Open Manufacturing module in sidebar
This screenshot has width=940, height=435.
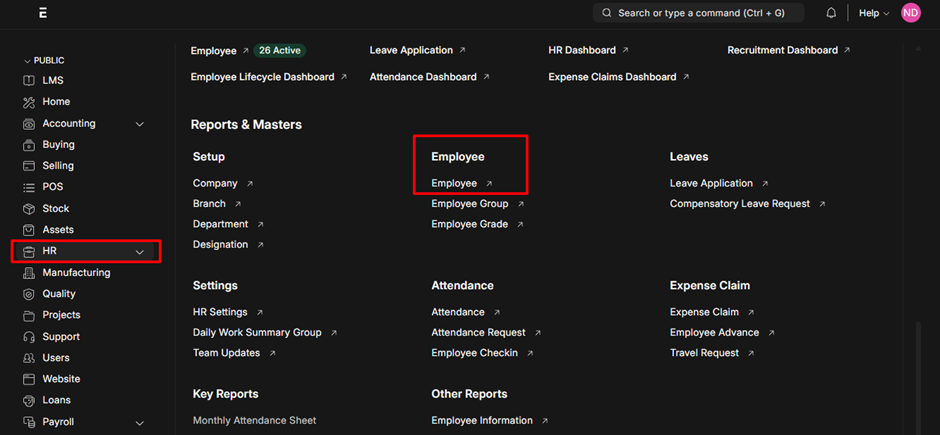76,273
